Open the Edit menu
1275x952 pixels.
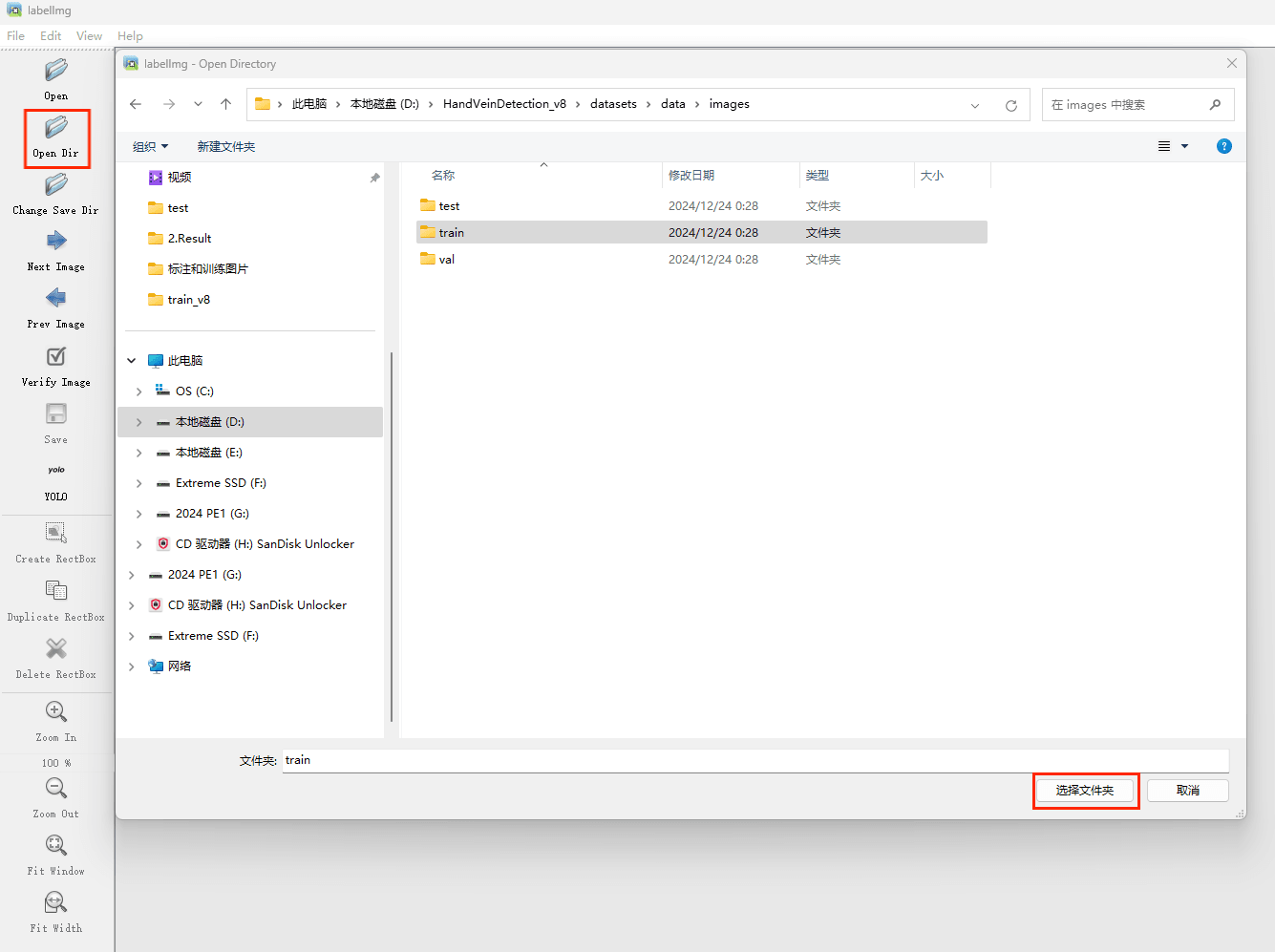click(51, 36)
